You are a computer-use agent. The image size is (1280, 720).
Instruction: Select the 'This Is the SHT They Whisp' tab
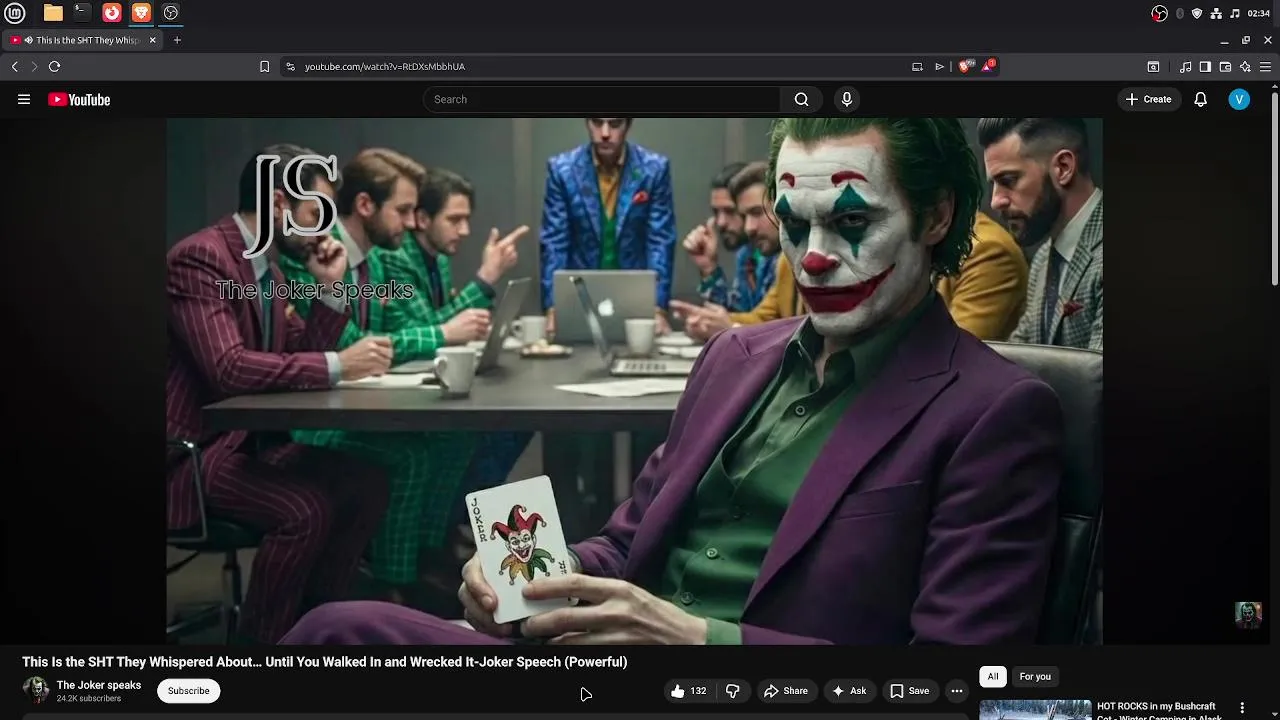coord(83,40)
